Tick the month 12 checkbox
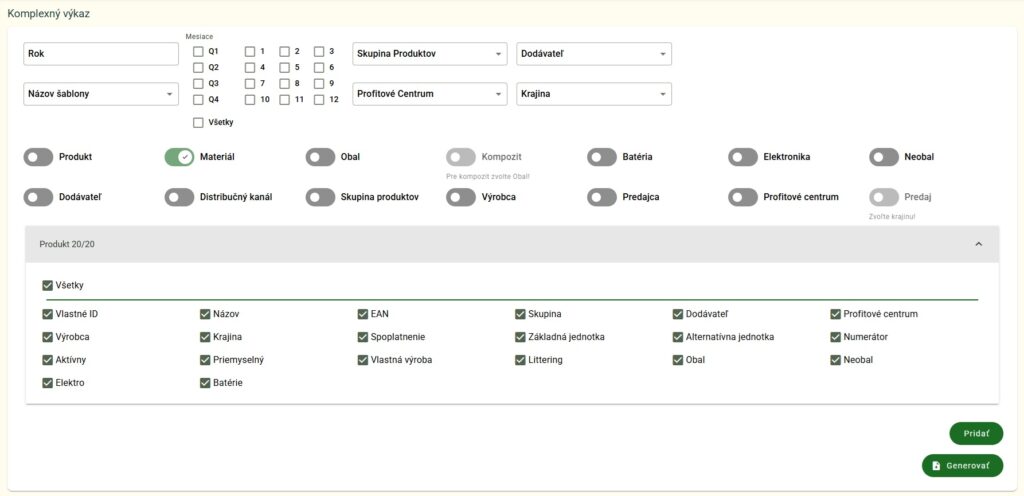Screen dimensions: 1024x496 [319, 99]
